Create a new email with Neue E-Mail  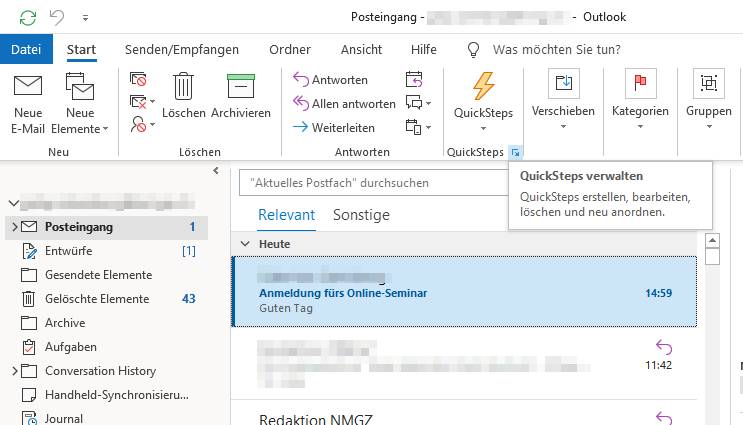[x=28, y=104]
